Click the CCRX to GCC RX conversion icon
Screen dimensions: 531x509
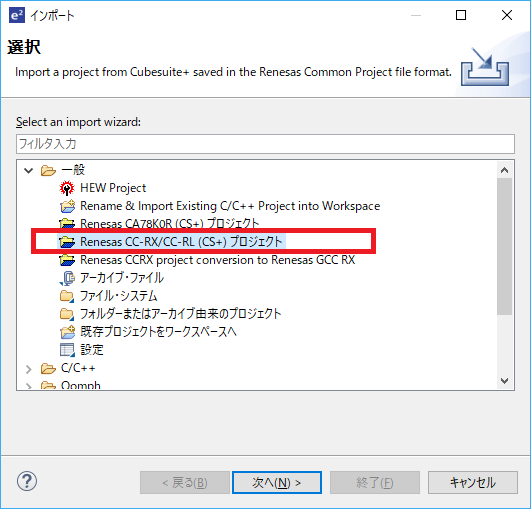[67, 260]
